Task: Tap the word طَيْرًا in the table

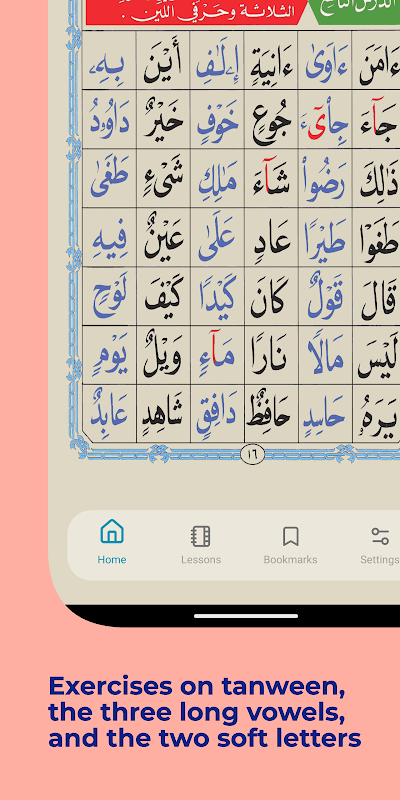Action: (x=326, y=239)
